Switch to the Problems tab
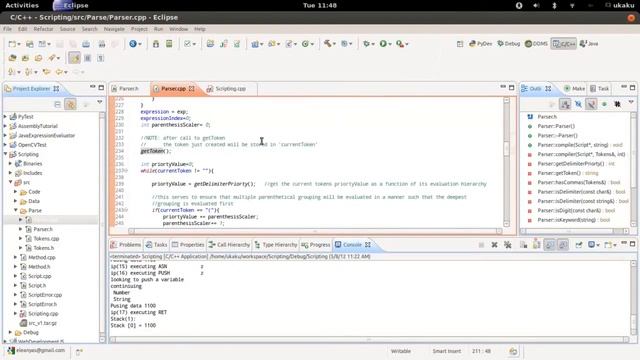The height and width of the screenshot is (360, 640). (126, 244)
